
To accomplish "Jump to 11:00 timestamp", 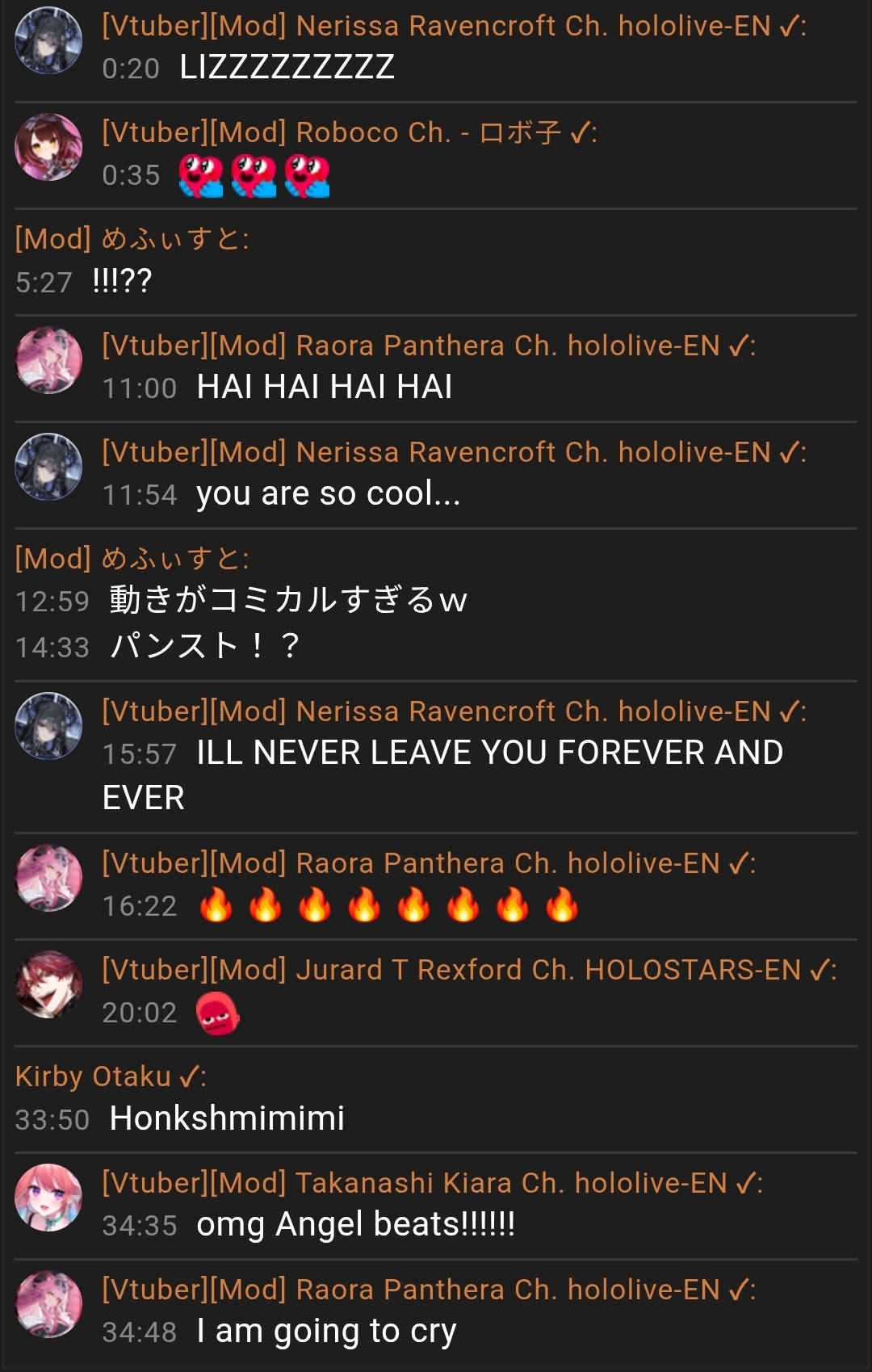I will [139, 388].
